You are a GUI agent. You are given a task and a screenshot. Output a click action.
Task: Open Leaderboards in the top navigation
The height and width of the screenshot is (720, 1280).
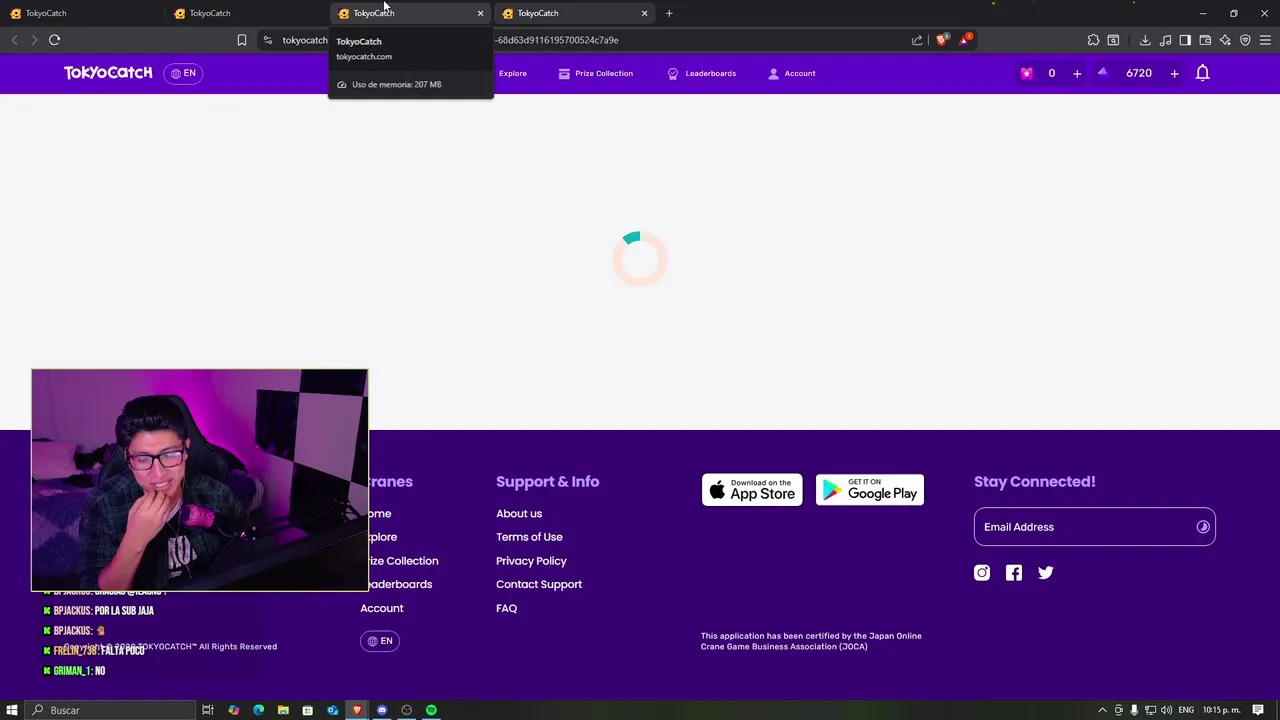point(701,73)
